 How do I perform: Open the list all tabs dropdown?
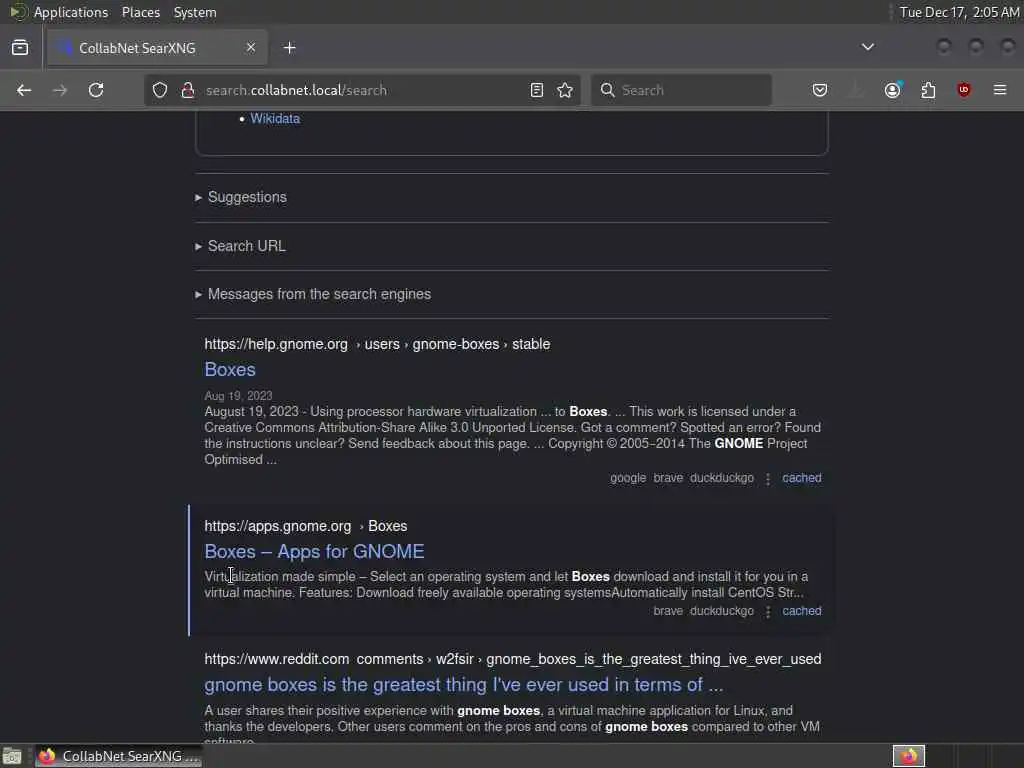[868, 47]
